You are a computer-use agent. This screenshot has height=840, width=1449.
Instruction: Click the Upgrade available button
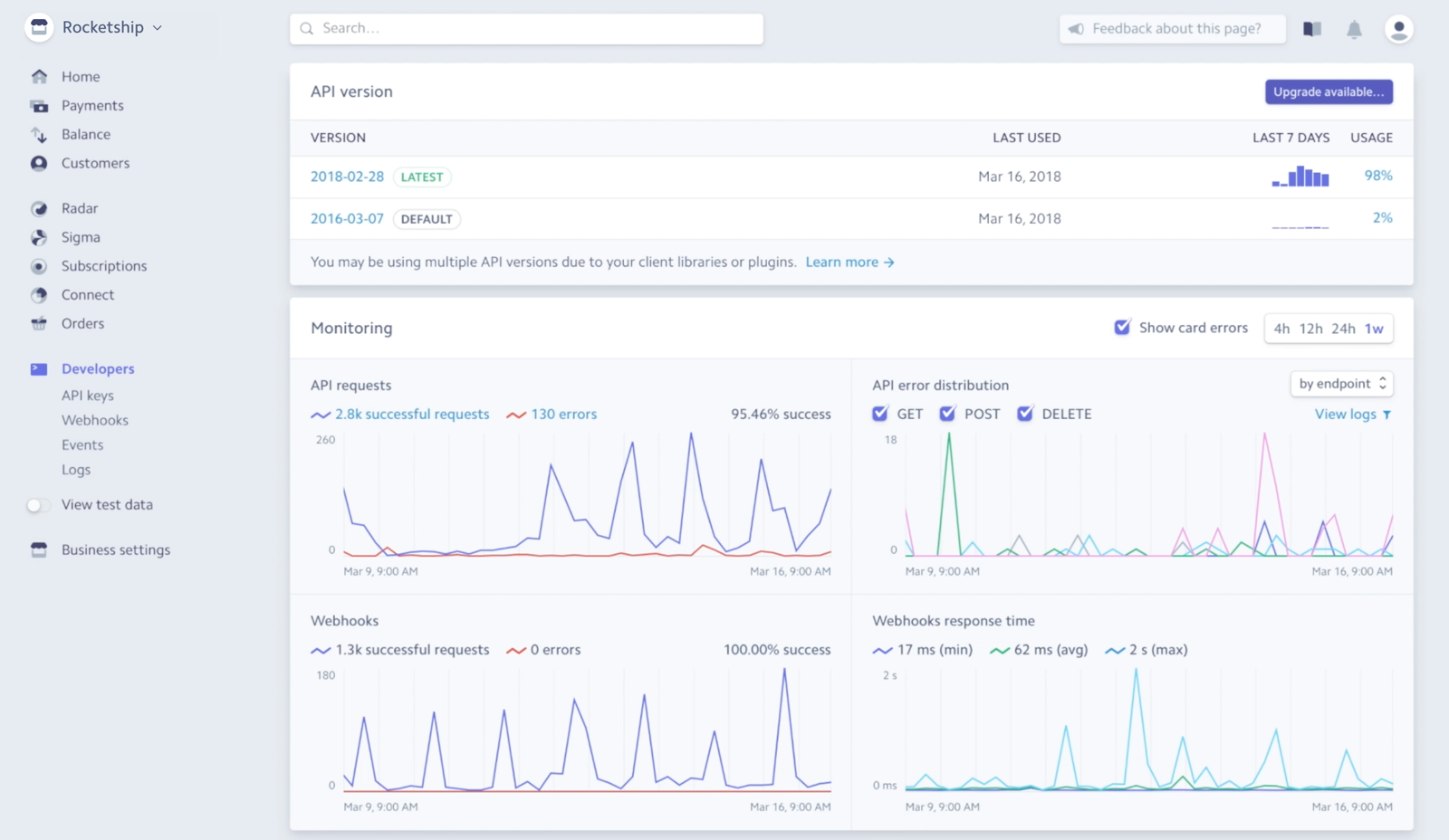[x=1329, y=92]
